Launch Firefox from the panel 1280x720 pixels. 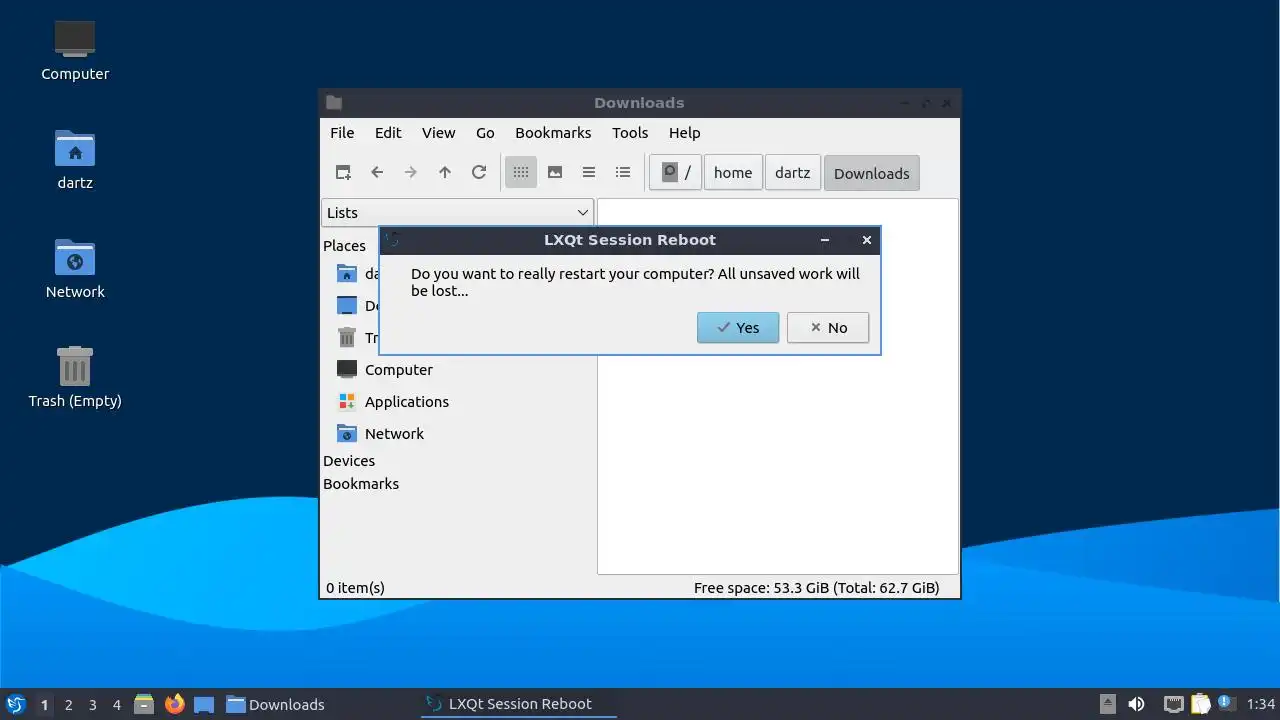coord(174,704)
